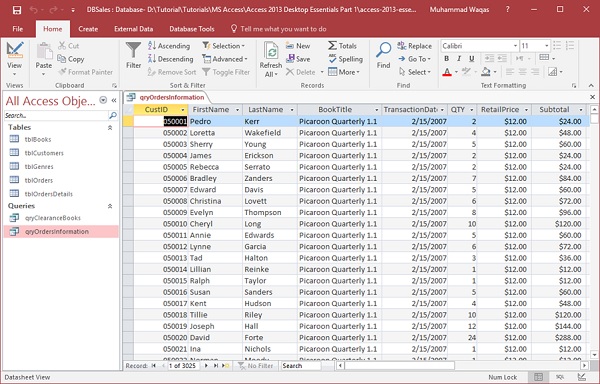Sort records Ascending
Image resolution: width=600 pixels, height=384 pixels.
tap(169, 46)
